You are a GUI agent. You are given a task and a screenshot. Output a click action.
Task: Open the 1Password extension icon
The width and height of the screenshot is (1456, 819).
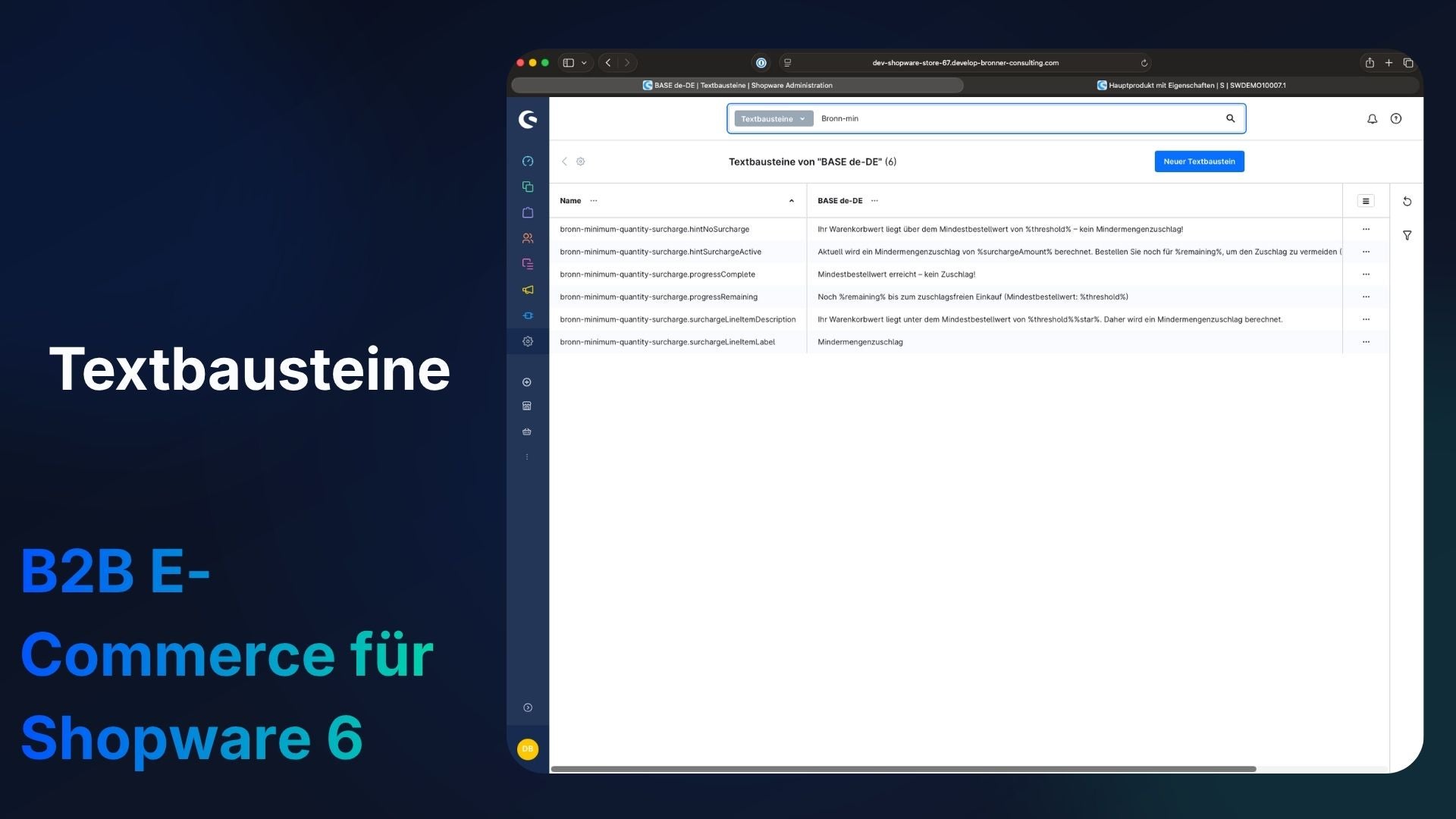point(761,63)
